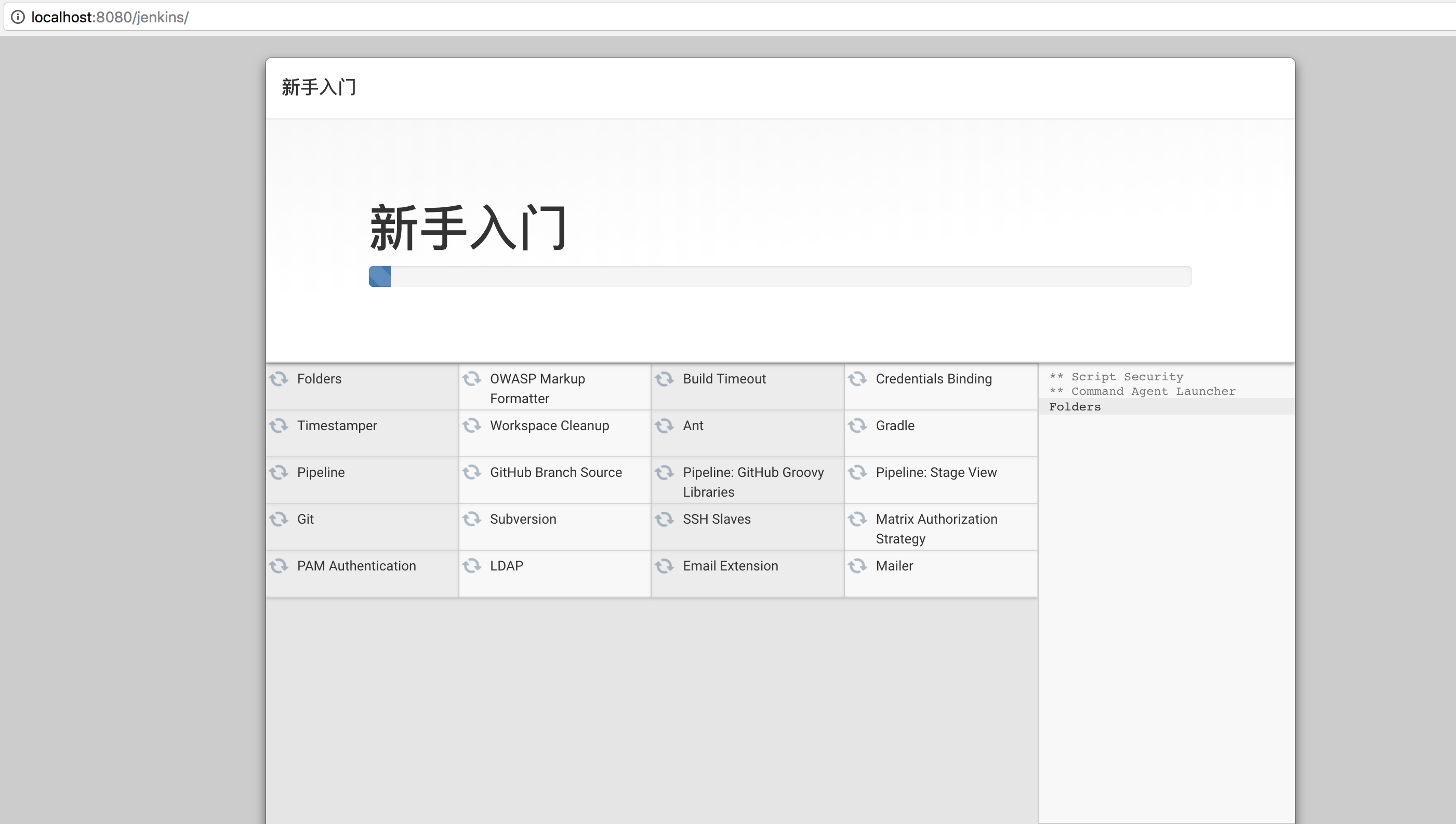
Task: Click the Email Extension plugin label
Action: (x=730, y=566)
